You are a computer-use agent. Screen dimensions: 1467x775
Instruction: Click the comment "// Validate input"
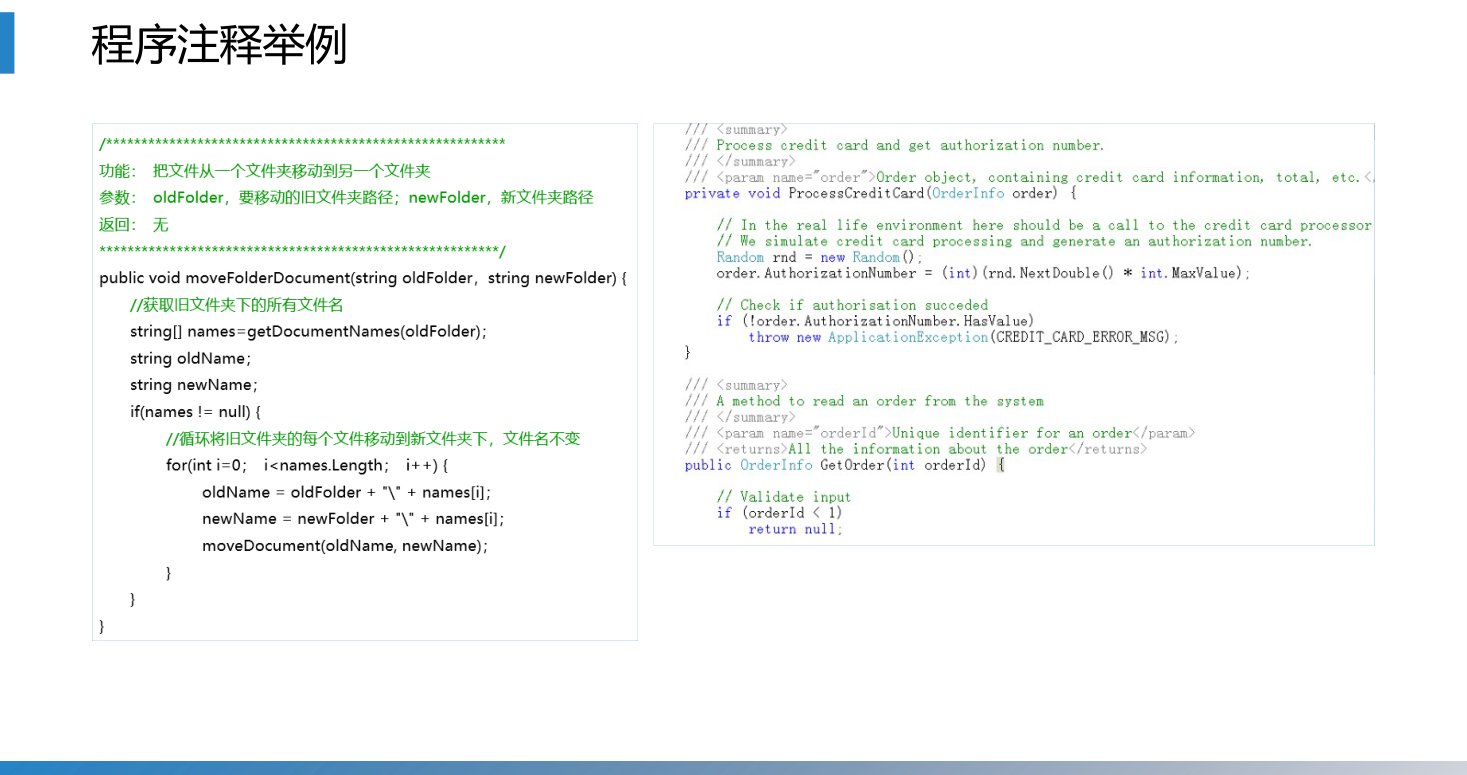(x=784, y=497)
